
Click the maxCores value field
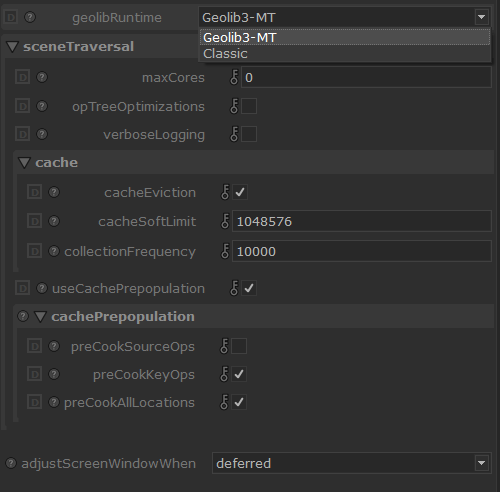[x=366, y=77]
